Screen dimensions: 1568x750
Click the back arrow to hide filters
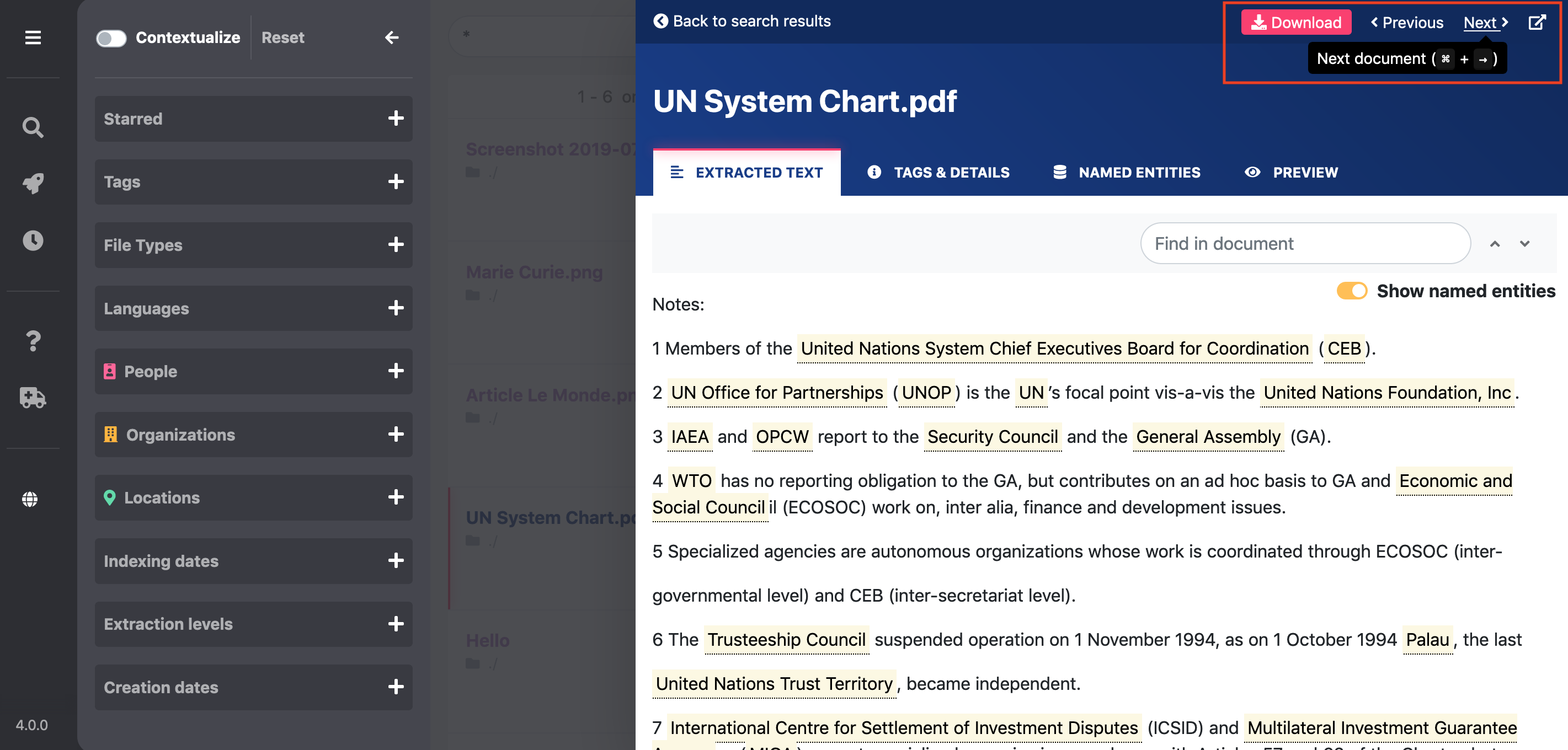pyautogui.click(x=391, y=37)
